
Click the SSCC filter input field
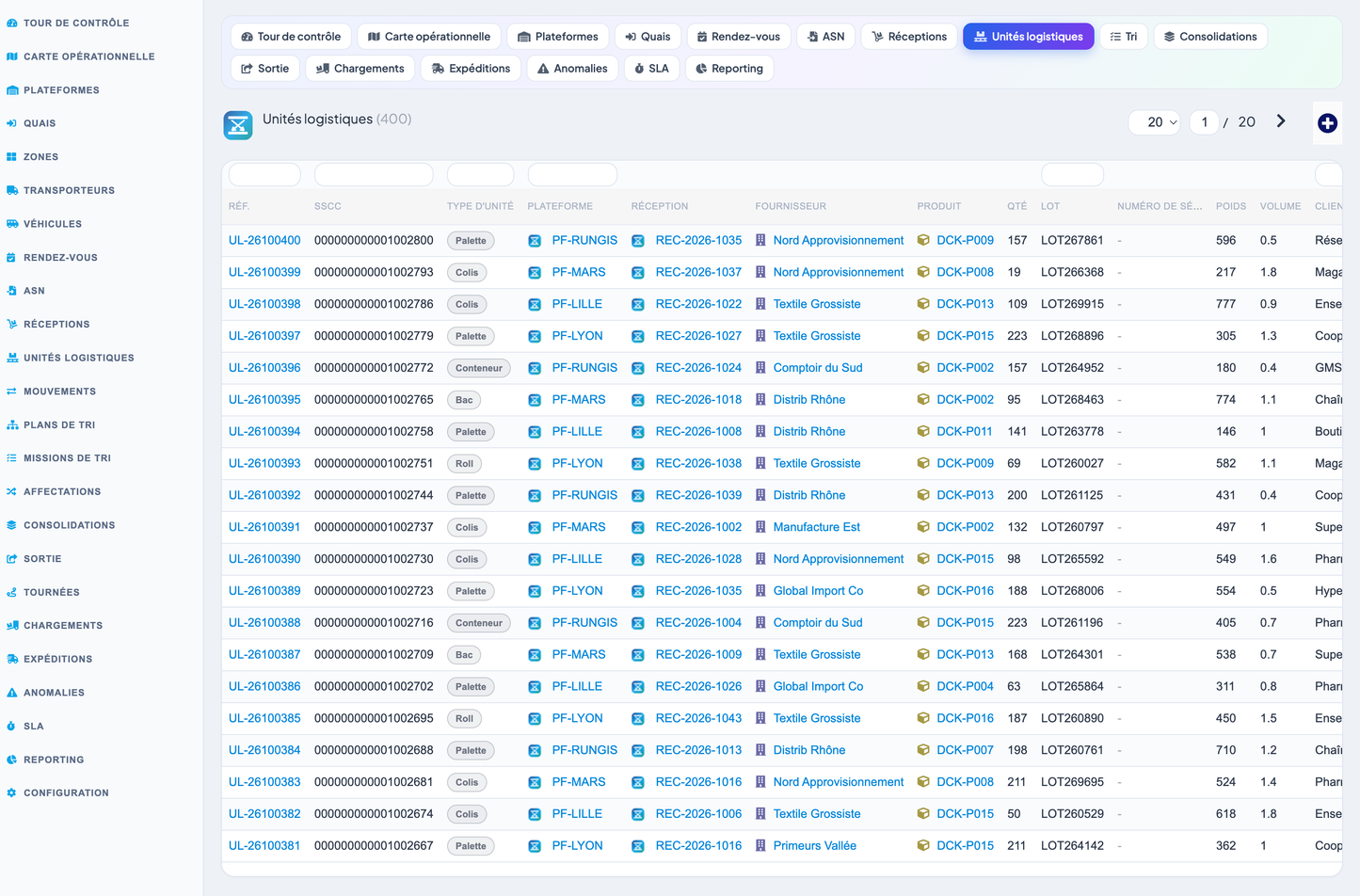coord(374,174)
